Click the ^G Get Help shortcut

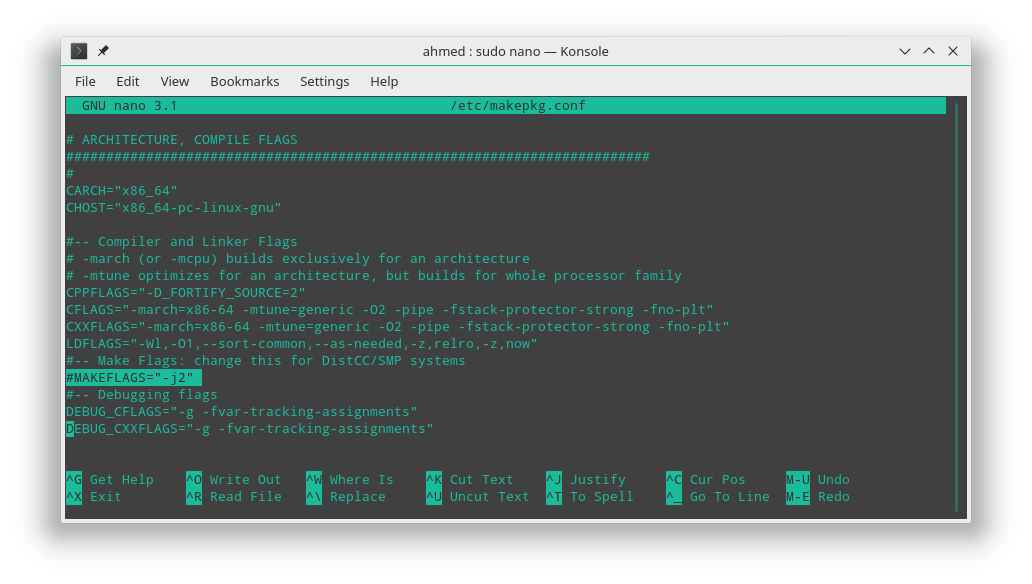click(x=110, y=480)
